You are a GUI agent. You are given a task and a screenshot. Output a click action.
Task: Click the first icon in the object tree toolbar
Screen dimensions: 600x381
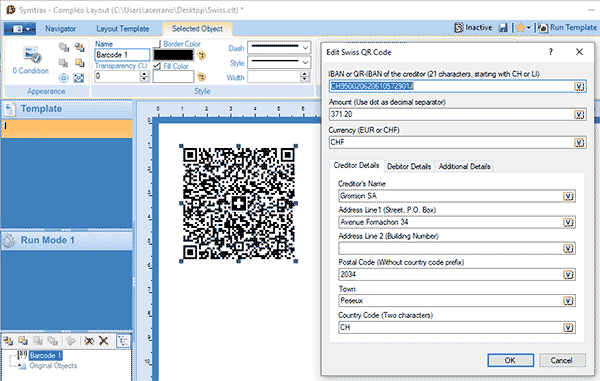8,340
